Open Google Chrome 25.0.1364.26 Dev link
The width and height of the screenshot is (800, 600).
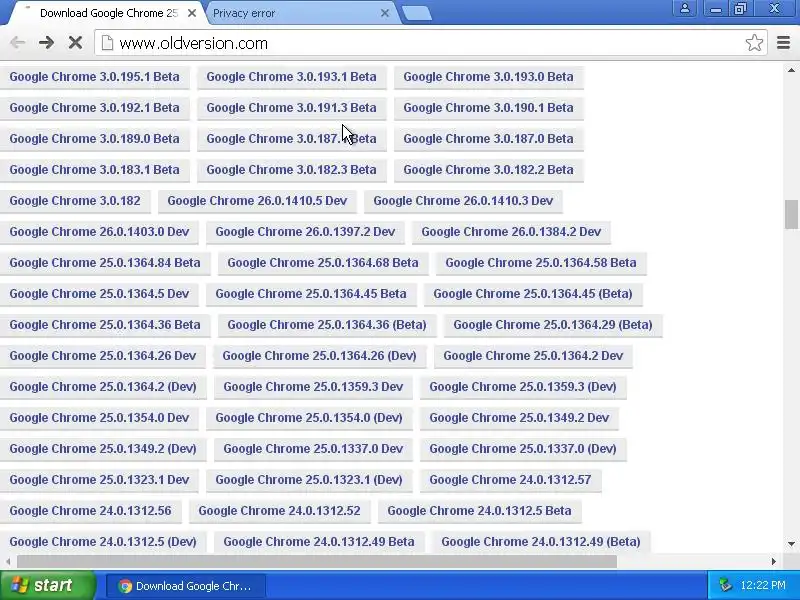click(x=103, y=356)
